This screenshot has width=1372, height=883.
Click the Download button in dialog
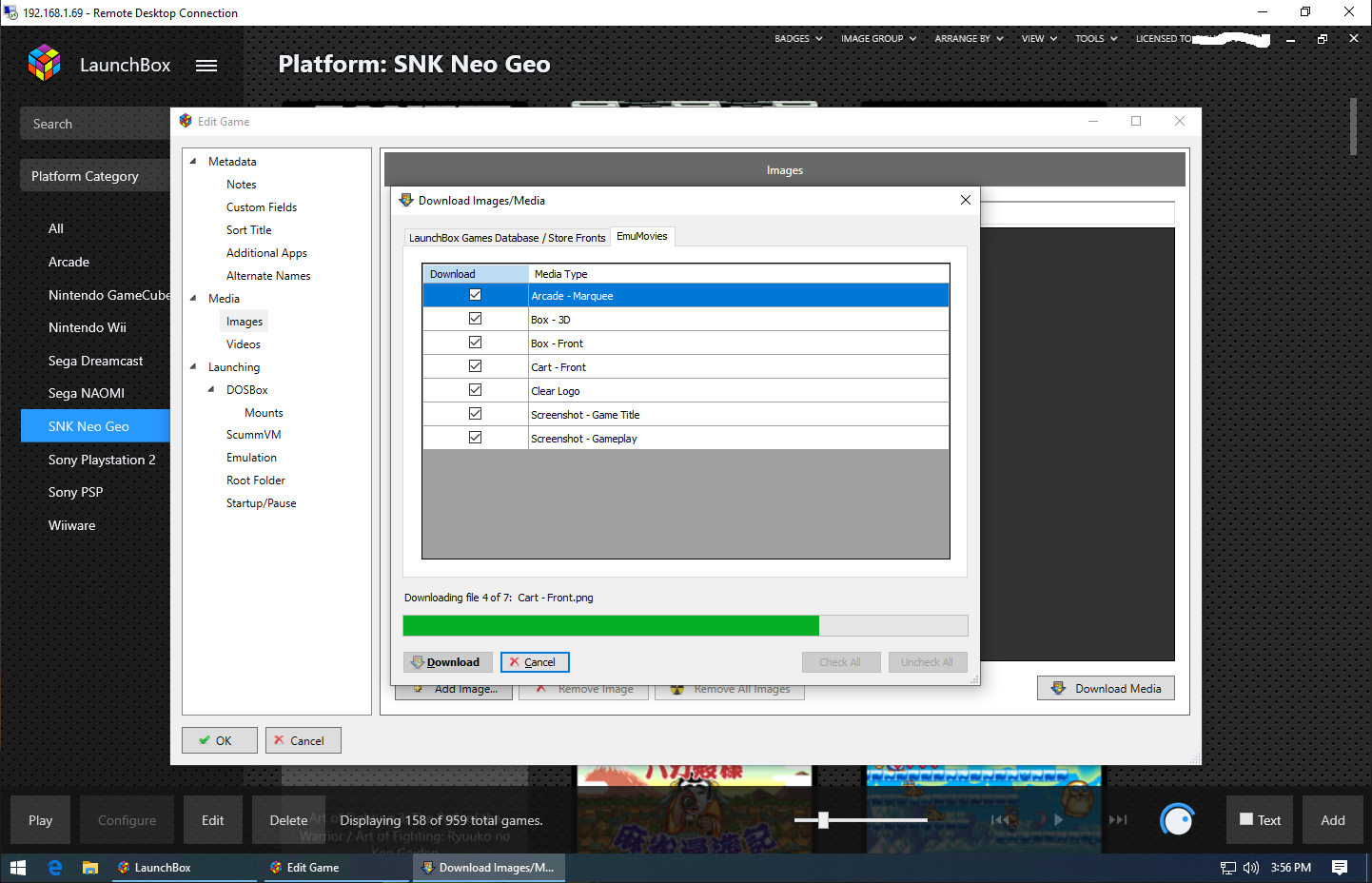click(x=448, y=662)
